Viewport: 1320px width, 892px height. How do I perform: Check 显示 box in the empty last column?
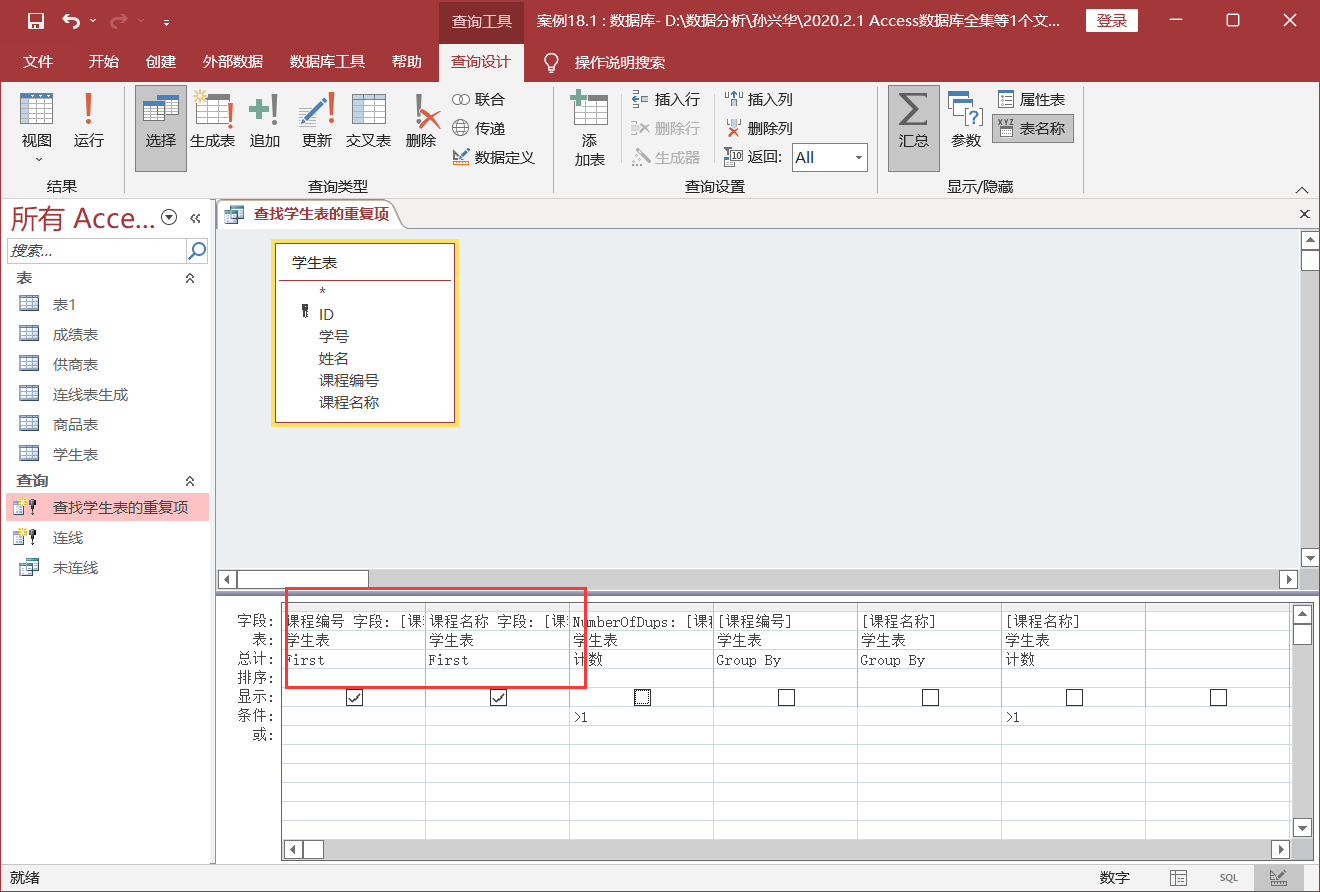1218,698
